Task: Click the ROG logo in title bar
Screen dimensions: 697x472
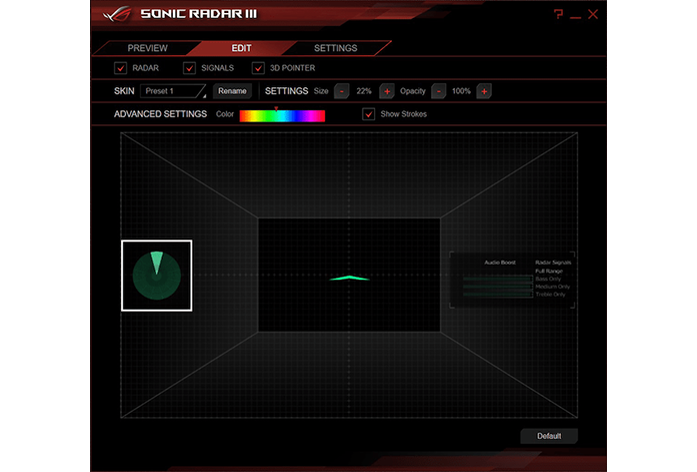Action: [x=116, y=14]
